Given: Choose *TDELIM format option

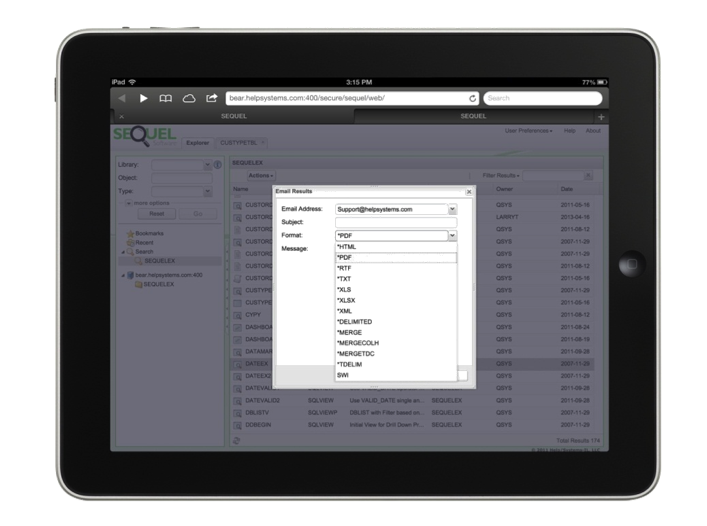Looking at the screenshot, I should (x=396, y=365).
